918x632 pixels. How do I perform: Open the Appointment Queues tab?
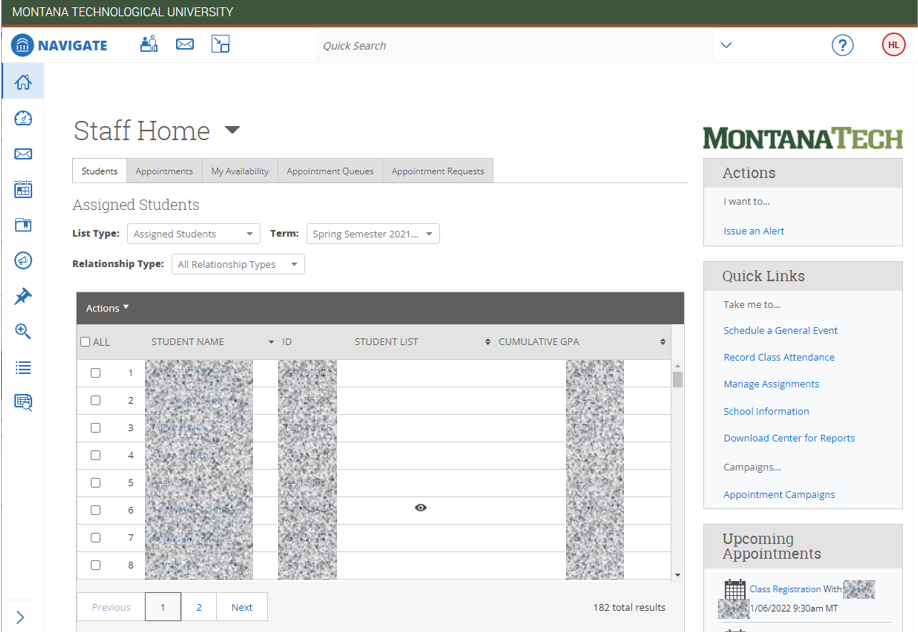click(x=330, y=171)
